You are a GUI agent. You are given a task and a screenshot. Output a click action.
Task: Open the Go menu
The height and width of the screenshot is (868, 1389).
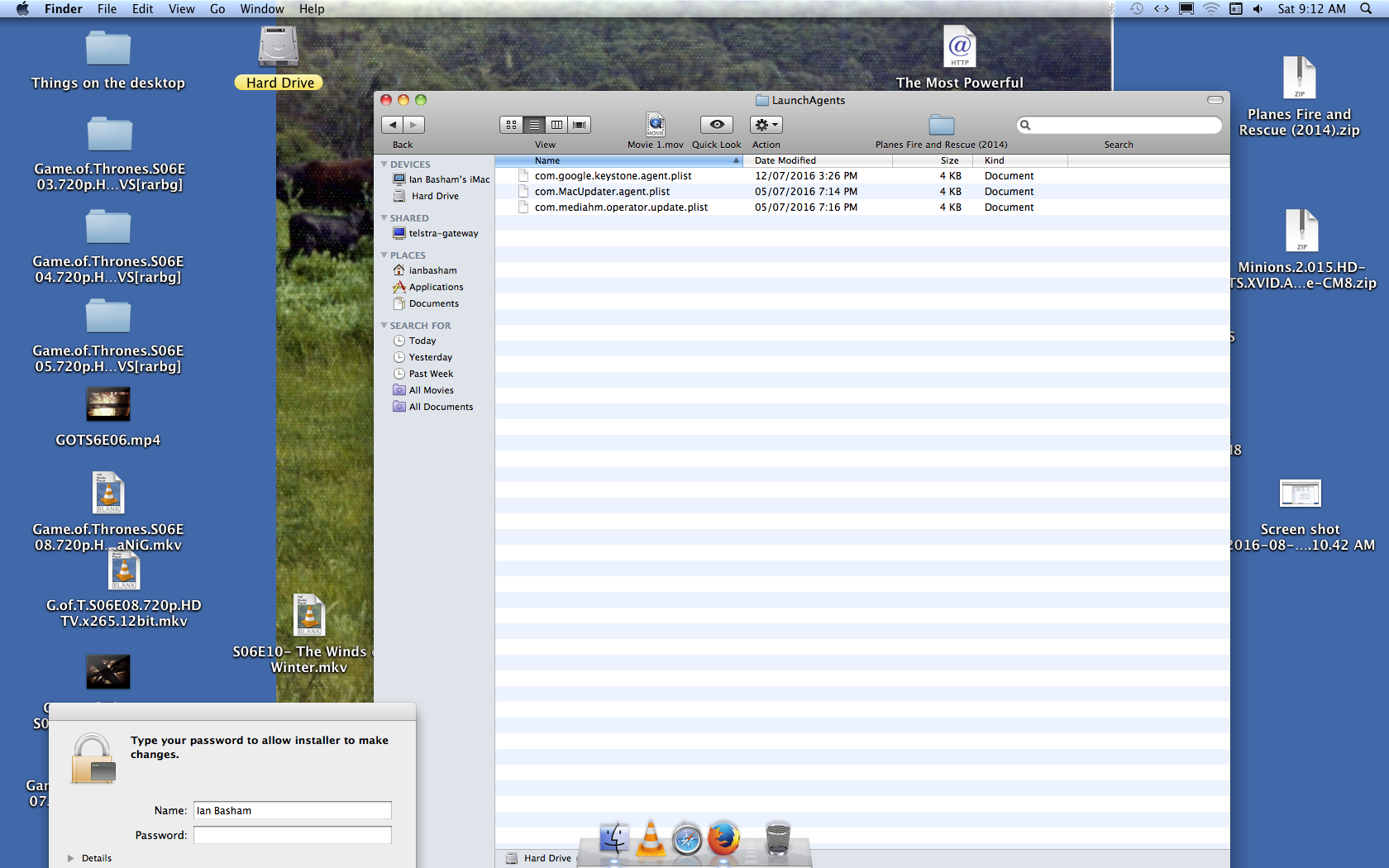click(x=217, y=9)
